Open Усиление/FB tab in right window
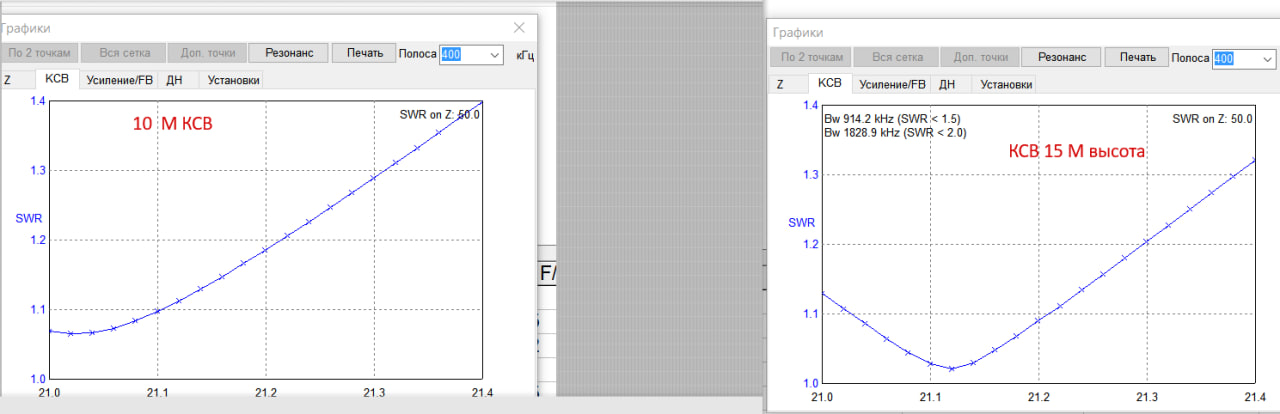The height and width of the screenshot is (414, 1280). [x=892, y=85]
